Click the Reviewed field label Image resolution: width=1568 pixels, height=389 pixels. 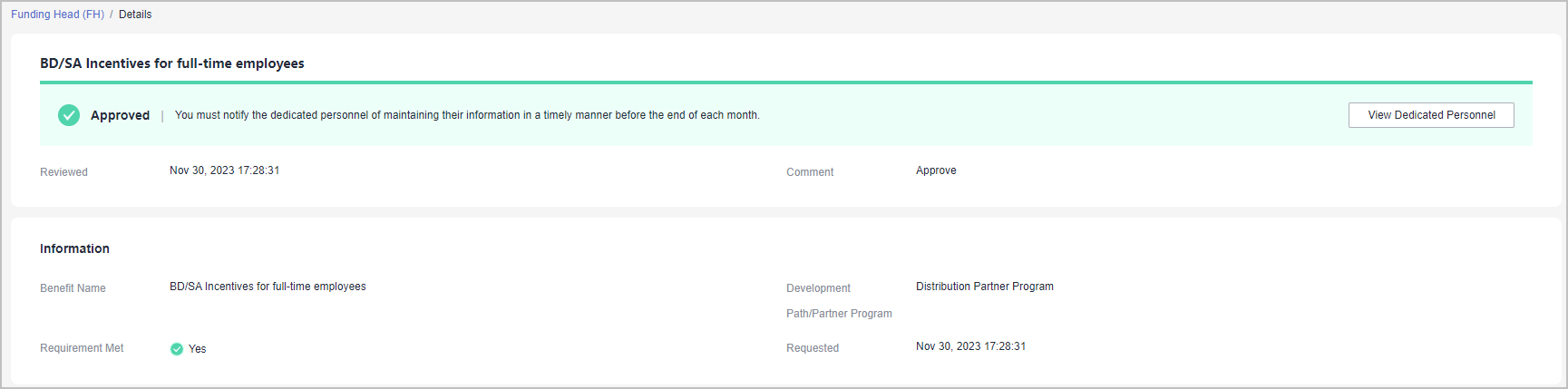[x=63, y=172]
